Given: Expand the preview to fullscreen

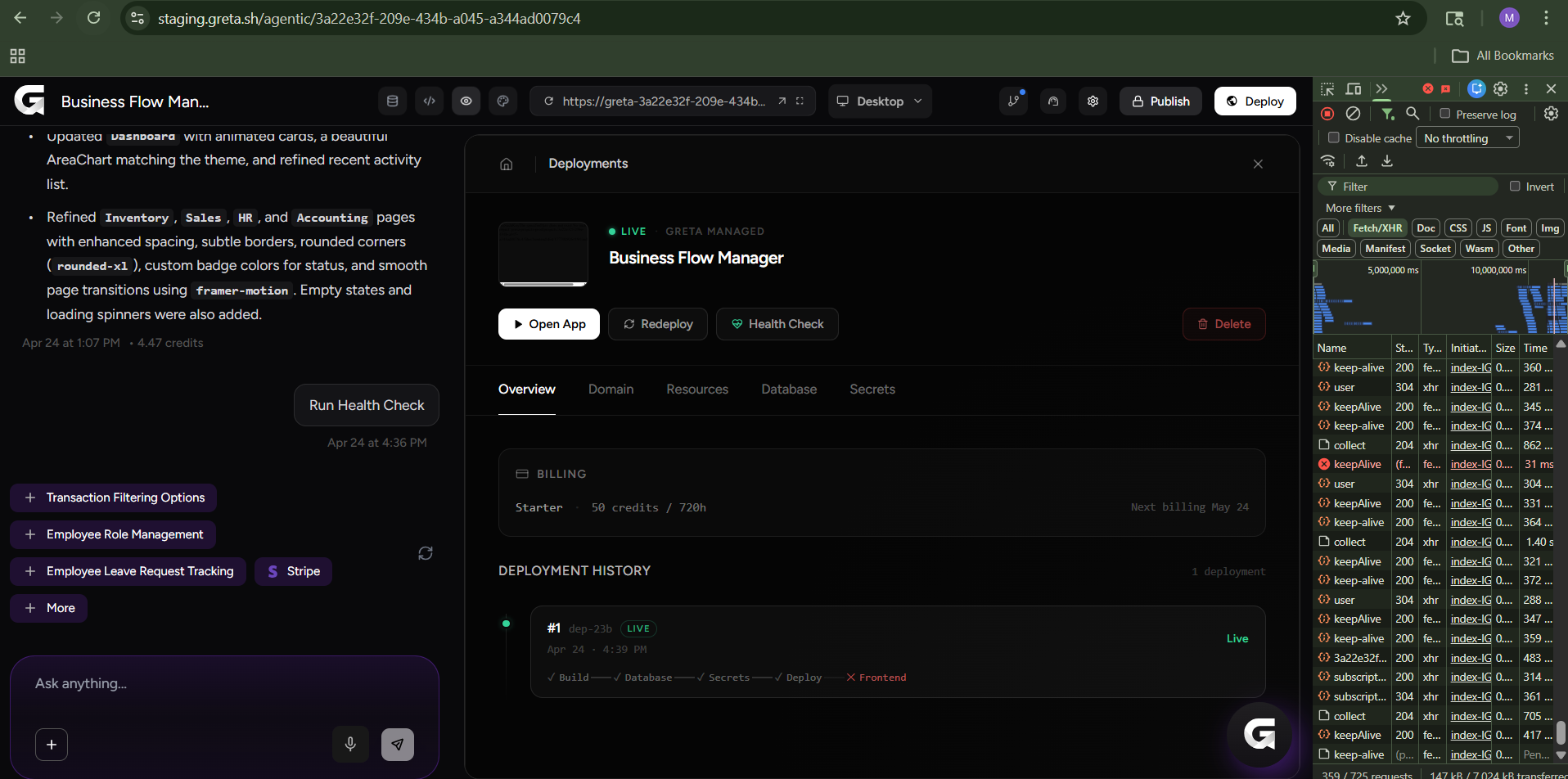Looking at the screenshot, I should pyautogui.click(x=800, y=101).
